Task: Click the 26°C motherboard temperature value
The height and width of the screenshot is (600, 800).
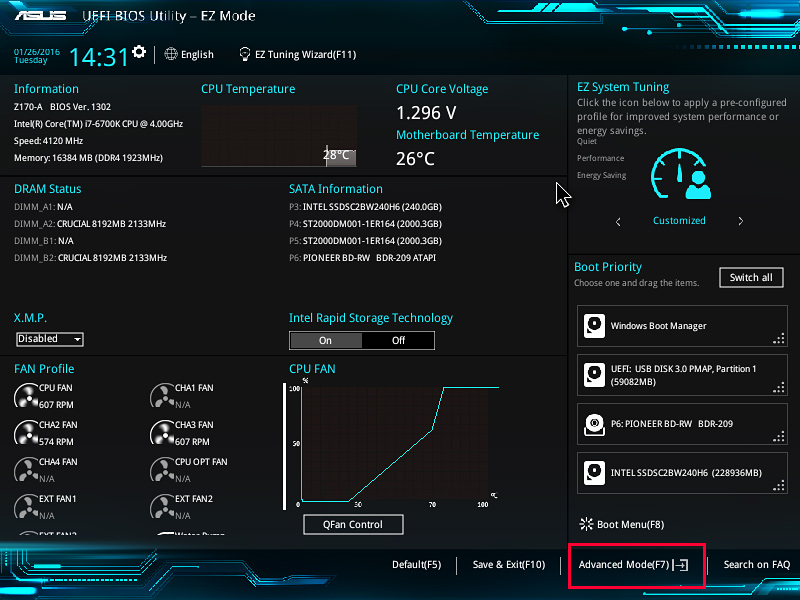Action: pyautogui.click(x=415, y=159)
